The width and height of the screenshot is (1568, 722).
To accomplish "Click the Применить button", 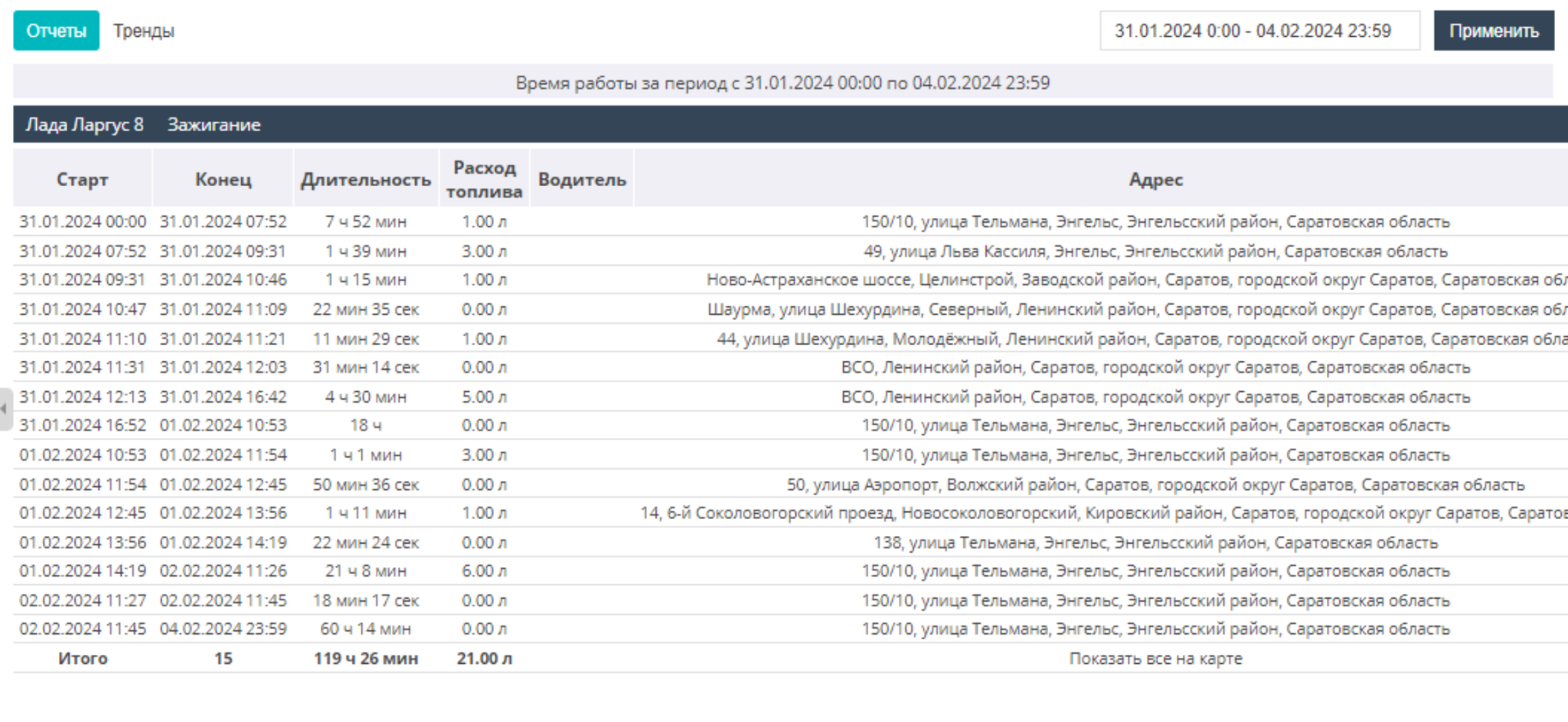I will tap(1494, 31).
